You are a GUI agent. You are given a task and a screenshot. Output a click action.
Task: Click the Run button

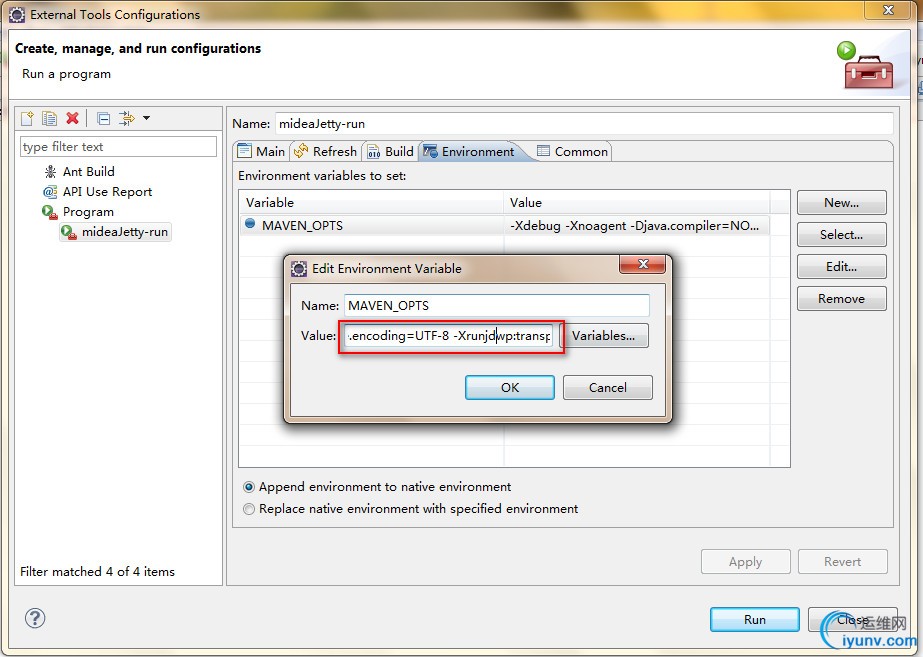(755, 619)
